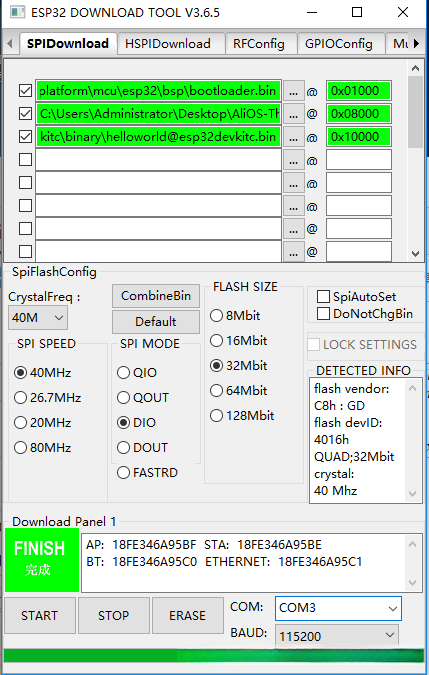Image resolution: width=429 pixels, height=675 pixels.
Task: Open the COM port dropdown showing COM3
Action: click(x=338, y=608)
